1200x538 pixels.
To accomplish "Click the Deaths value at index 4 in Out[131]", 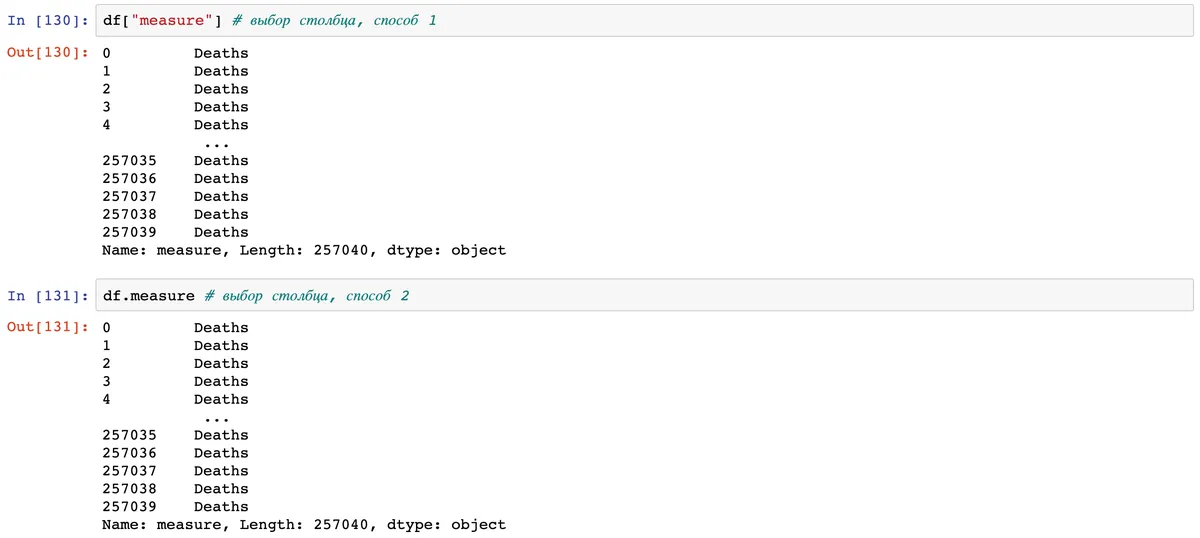I will point(221,399).
